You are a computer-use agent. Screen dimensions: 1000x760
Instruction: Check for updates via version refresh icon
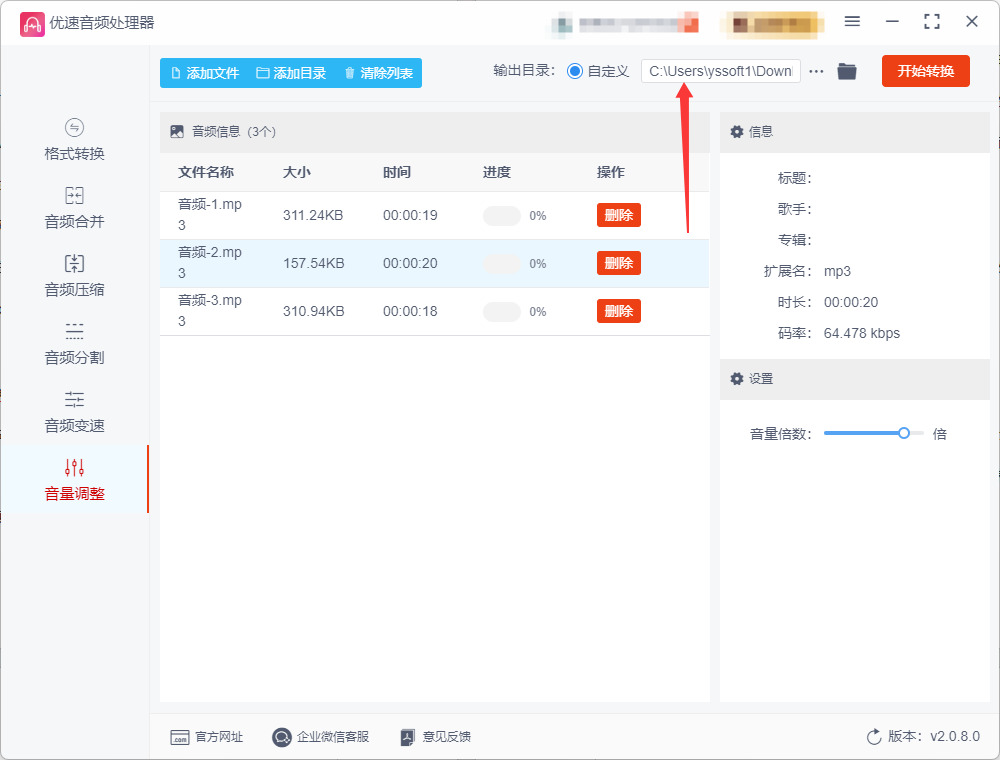[x=874, y=737]
